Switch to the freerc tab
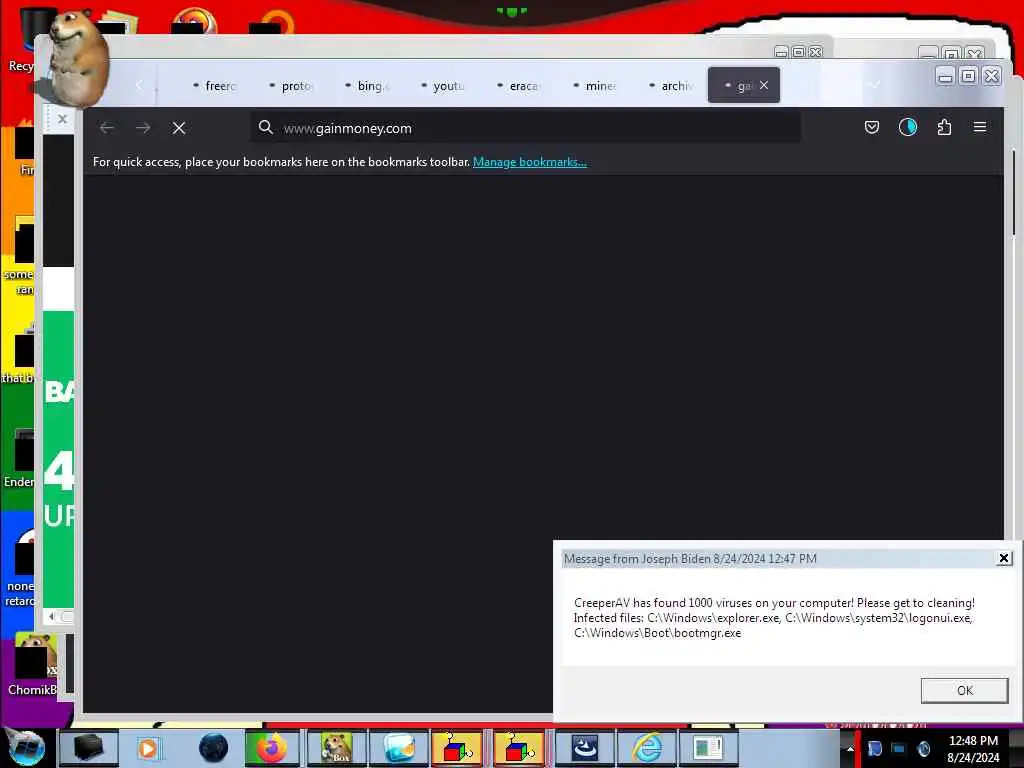 click(x=215, y=86)
